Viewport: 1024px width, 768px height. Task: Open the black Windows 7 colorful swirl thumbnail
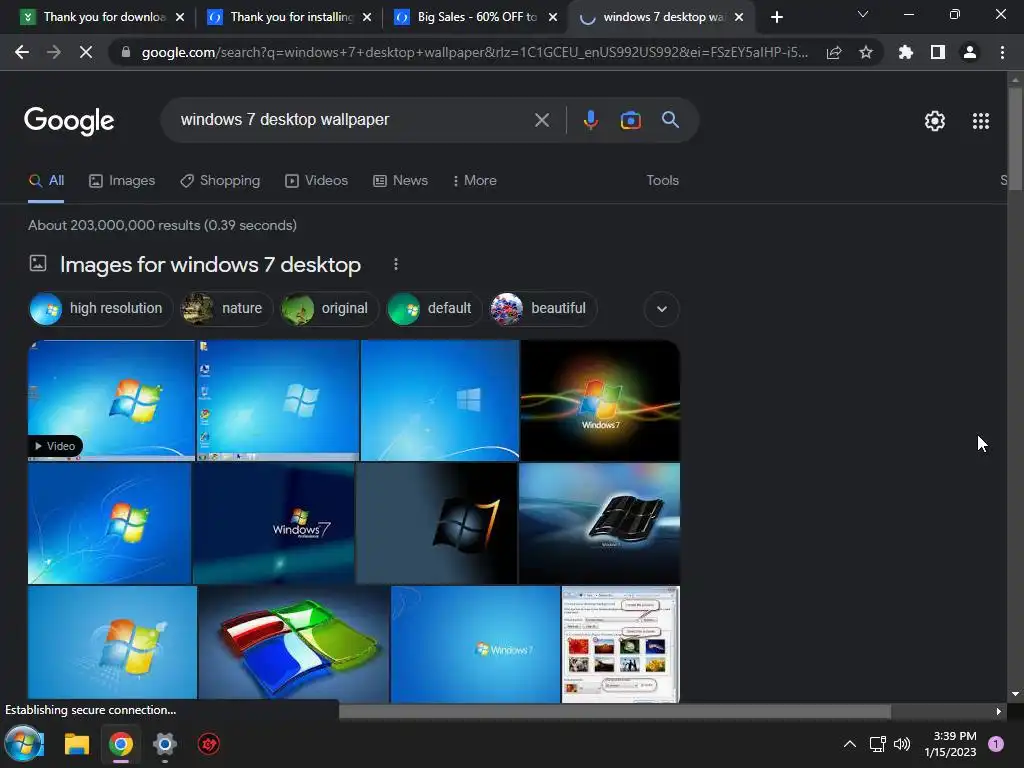tap(600, 400)
